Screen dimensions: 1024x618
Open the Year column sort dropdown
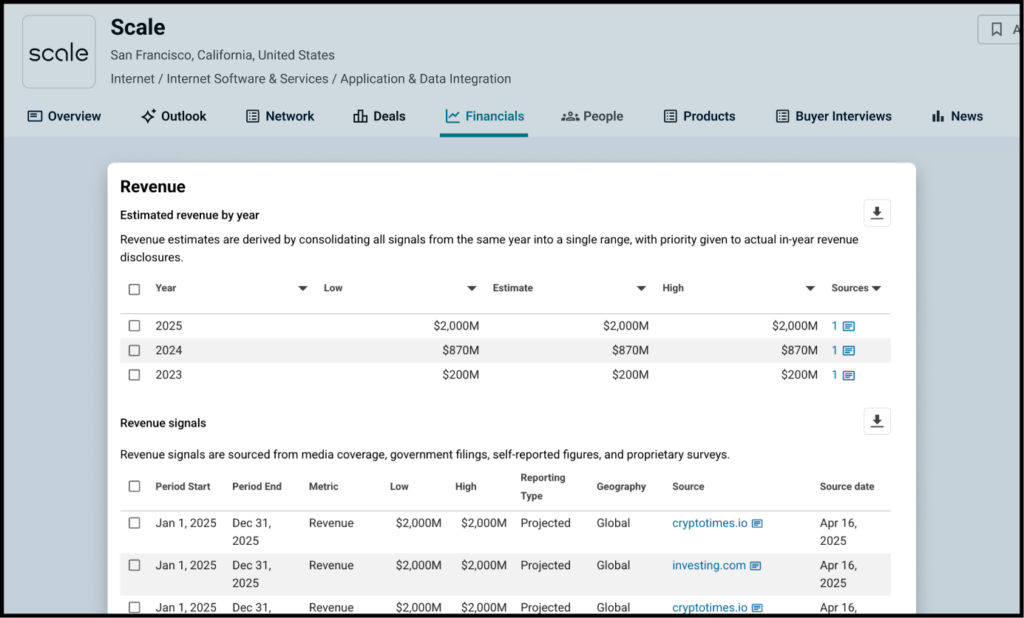point(303,289)
